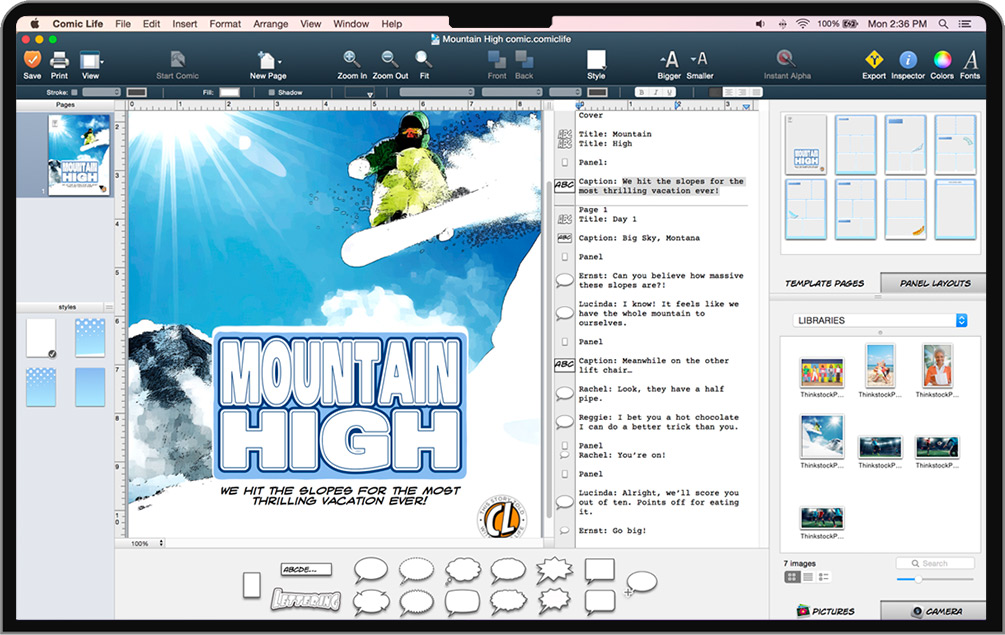
Task: Enable the Shadow checkbox
Action: click(271, 92)
